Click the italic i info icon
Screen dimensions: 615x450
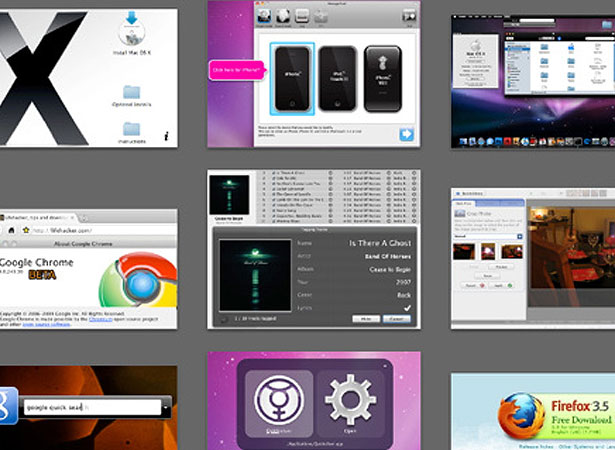pos(166,137)
